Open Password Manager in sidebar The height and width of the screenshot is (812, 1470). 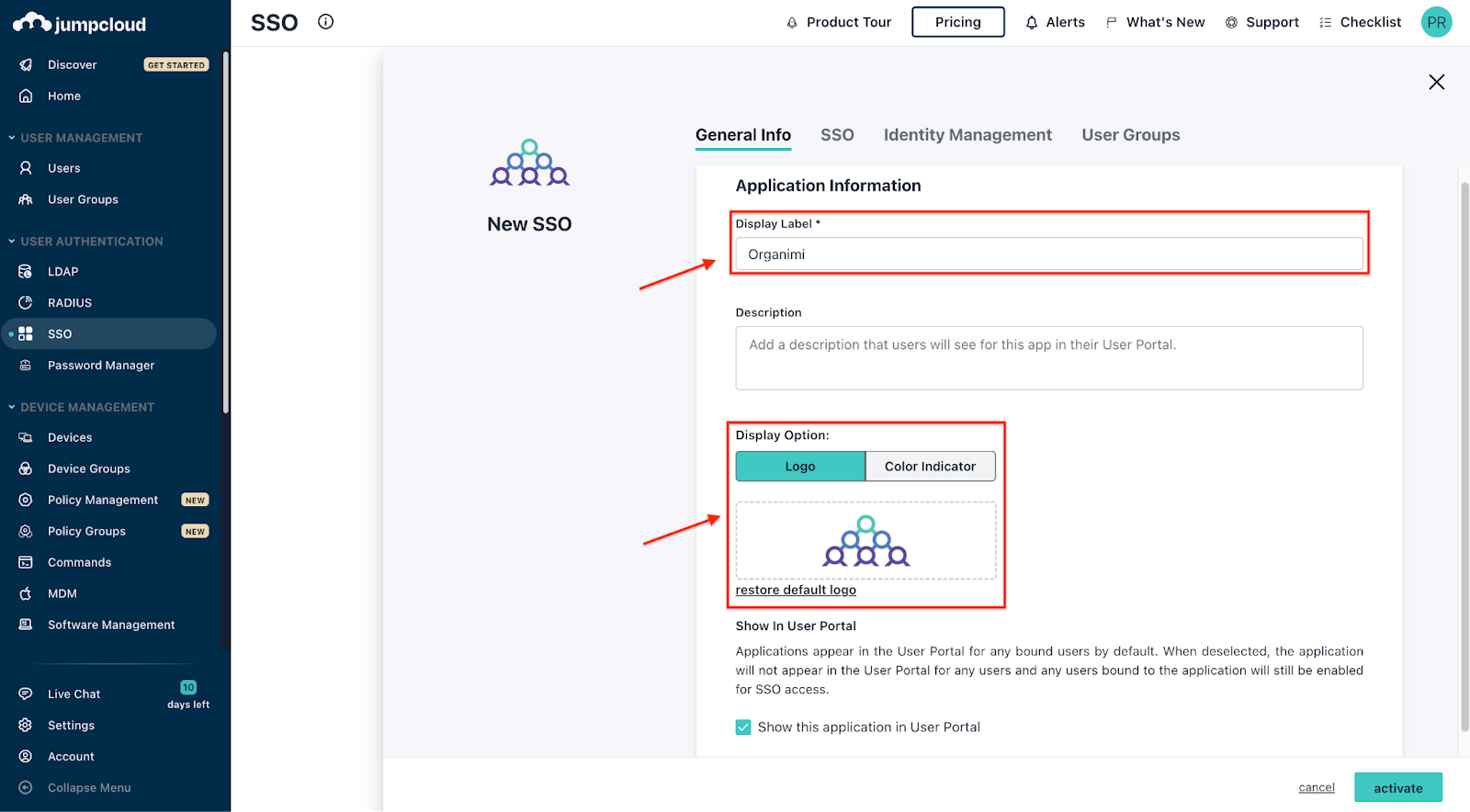click(x=100, y=366)
